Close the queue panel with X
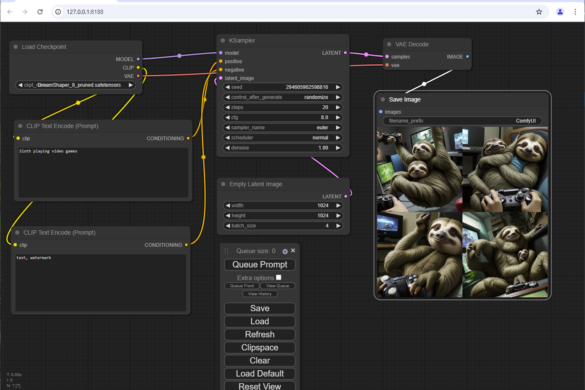Image resolution: width=585 pixels, height=390 pixels. [293, 250]
